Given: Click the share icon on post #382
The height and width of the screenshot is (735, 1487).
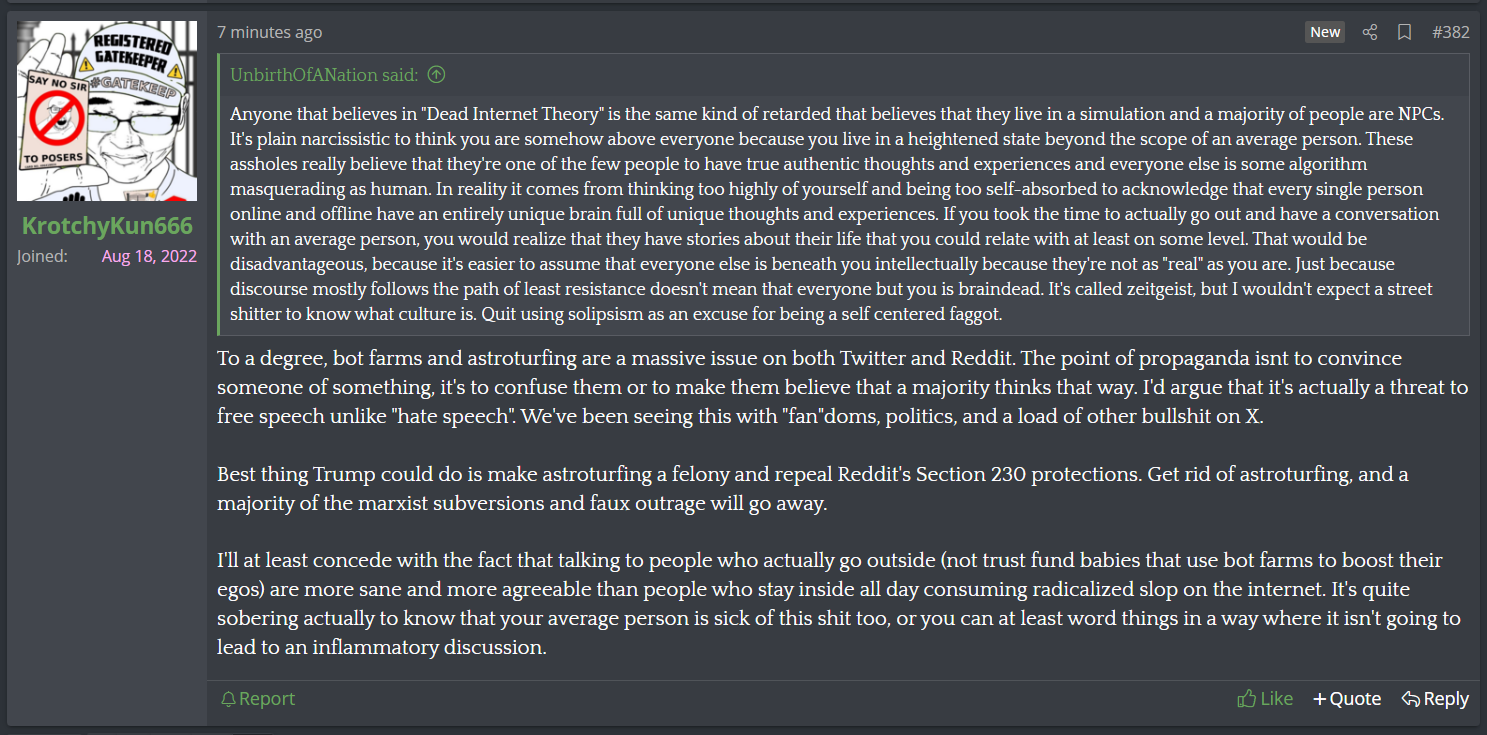Looking at the screenshot, I should (1370, 32).
